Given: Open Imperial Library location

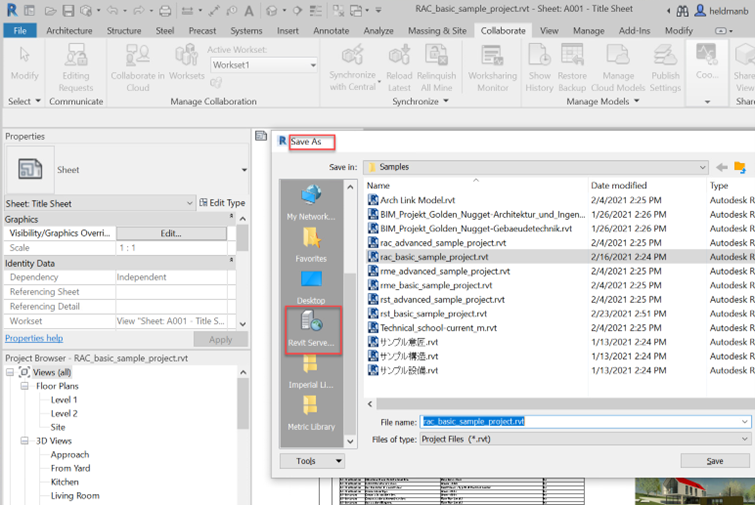Looking at the screenshot, I should pyautogui.click(x=311, y=372).
